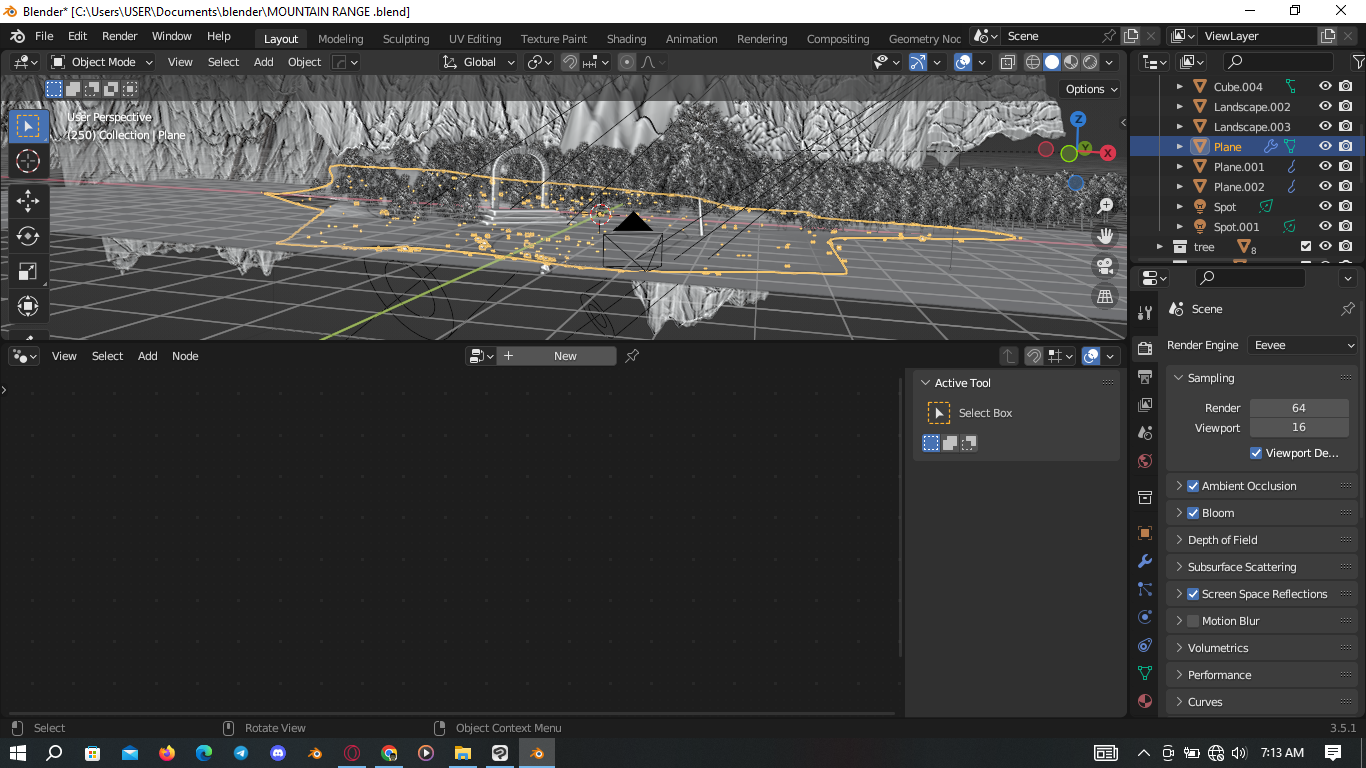Viewport: 1366px width, 768px height.
Task: Expand the Subsurface Scattering panel
Action: click(x=1262, y=567)
